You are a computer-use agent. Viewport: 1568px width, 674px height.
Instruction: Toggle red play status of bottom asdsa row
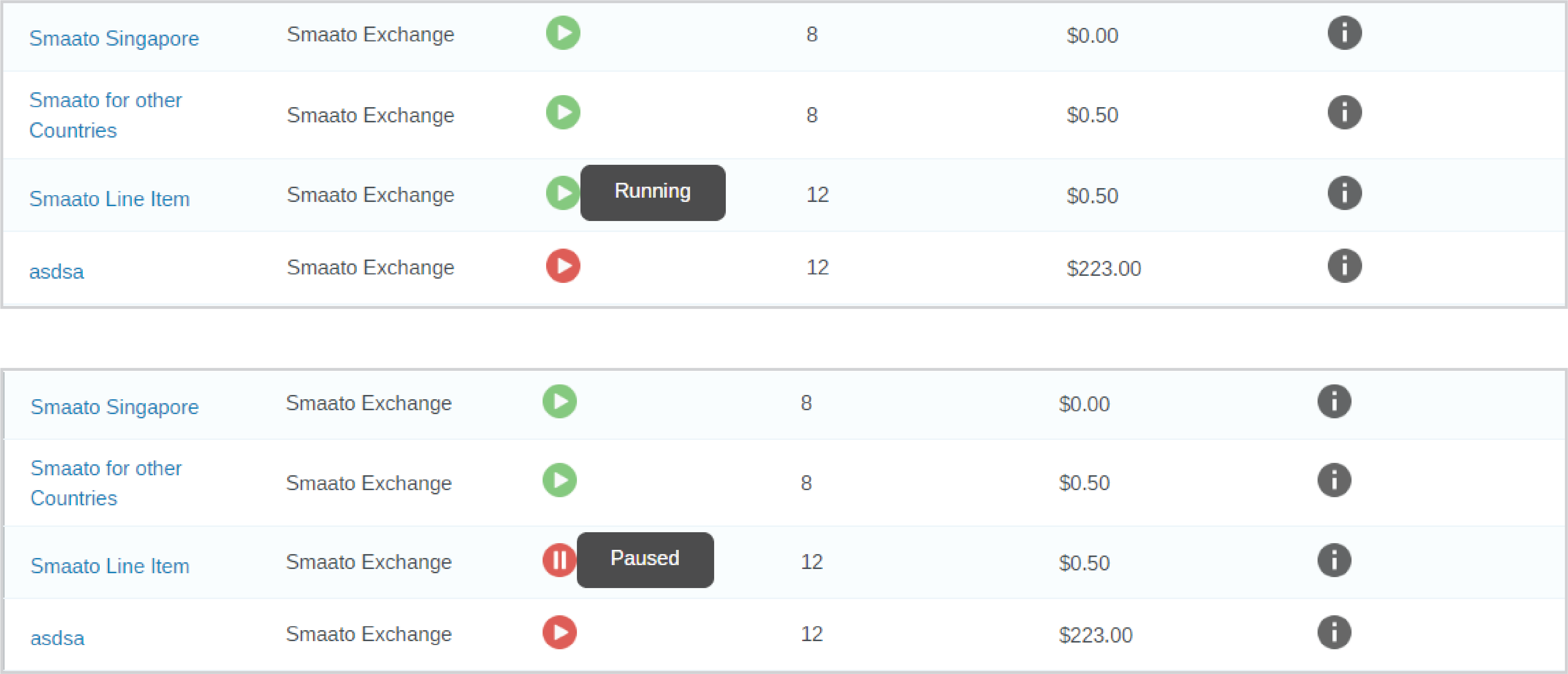[x=559, y=633]
